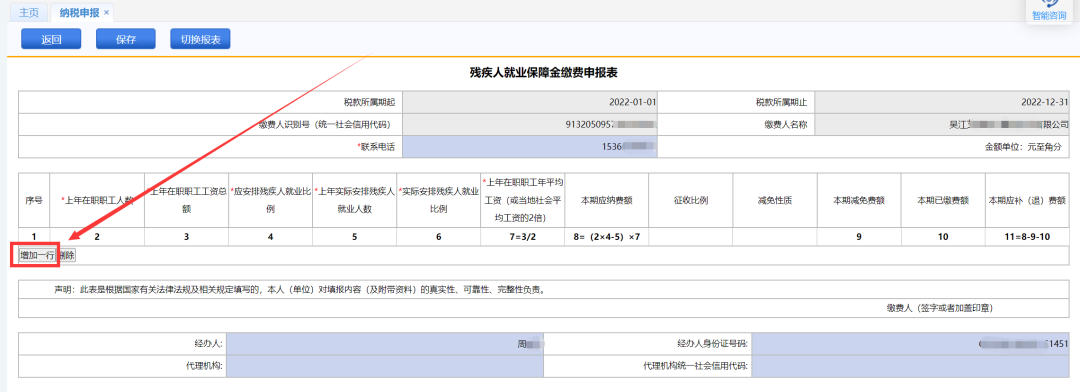Screen dimensions: 1080x392
Task: Click the 经办人身份证号码 input field
Action: click(x=911, y=344)
